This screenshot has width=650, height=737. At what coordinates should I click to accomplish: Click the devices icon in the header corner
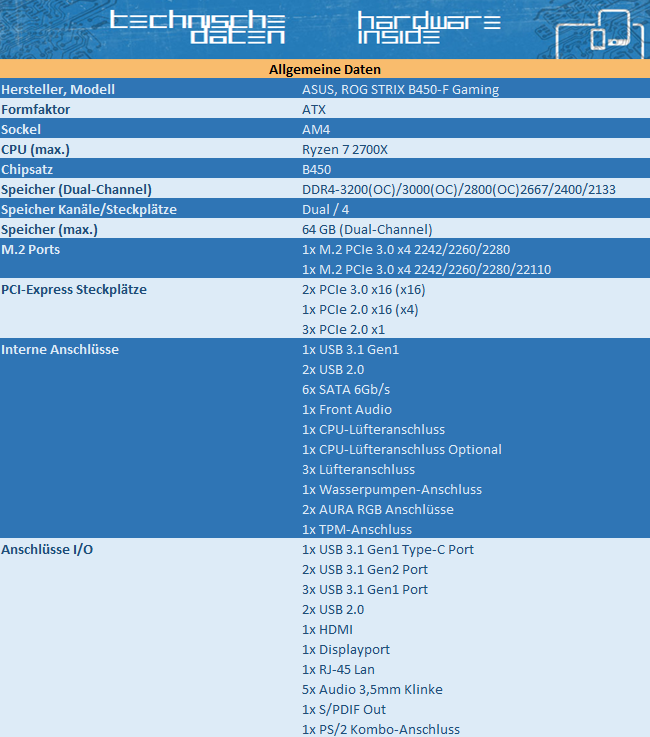point(602,35)
